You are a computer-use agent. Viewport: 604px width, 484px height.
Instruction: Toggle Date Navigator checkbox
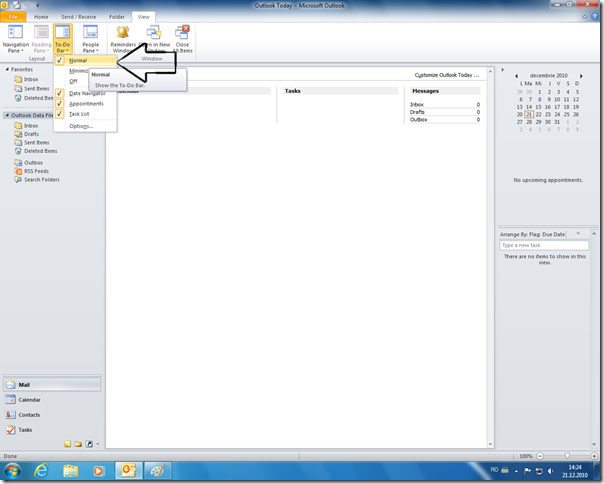(x=59, y=93)
